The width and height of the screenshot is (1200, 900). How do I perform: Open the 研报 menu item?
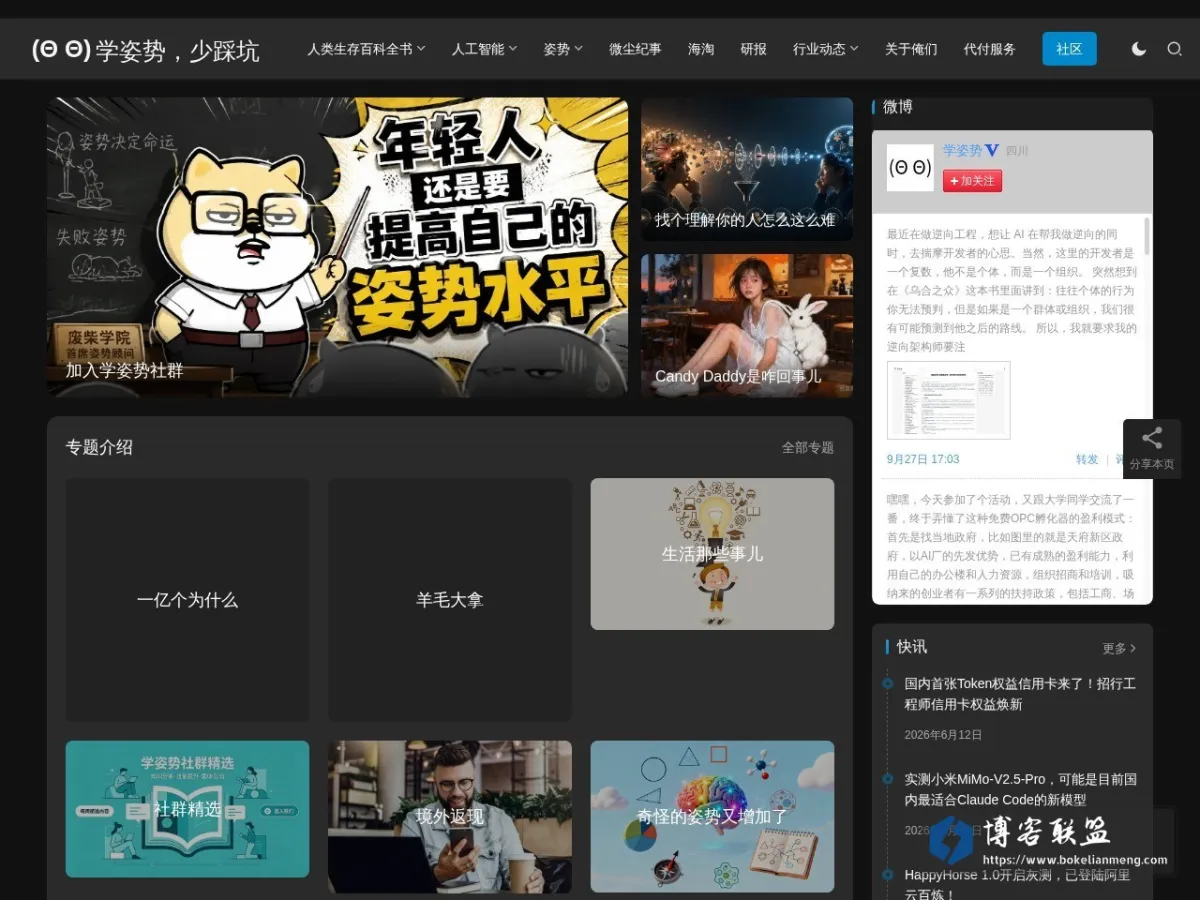753,49
